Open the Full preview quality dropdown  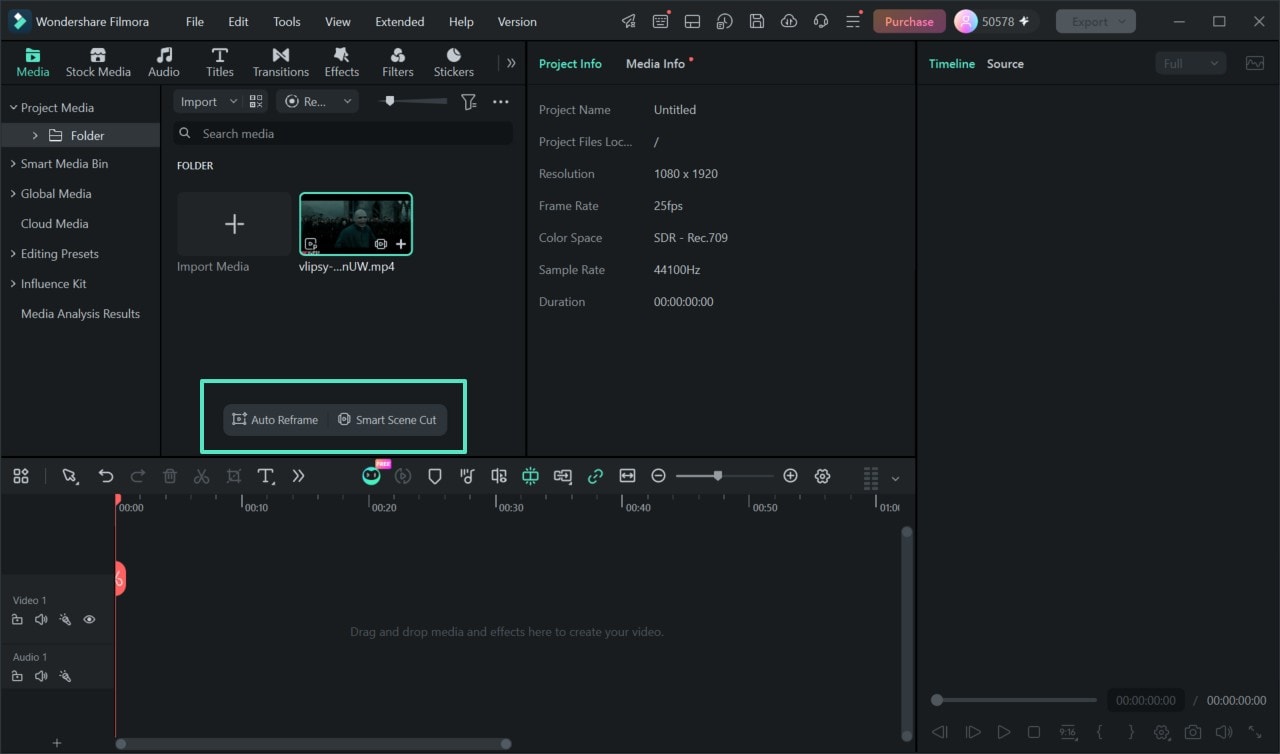coord(1190,64)
